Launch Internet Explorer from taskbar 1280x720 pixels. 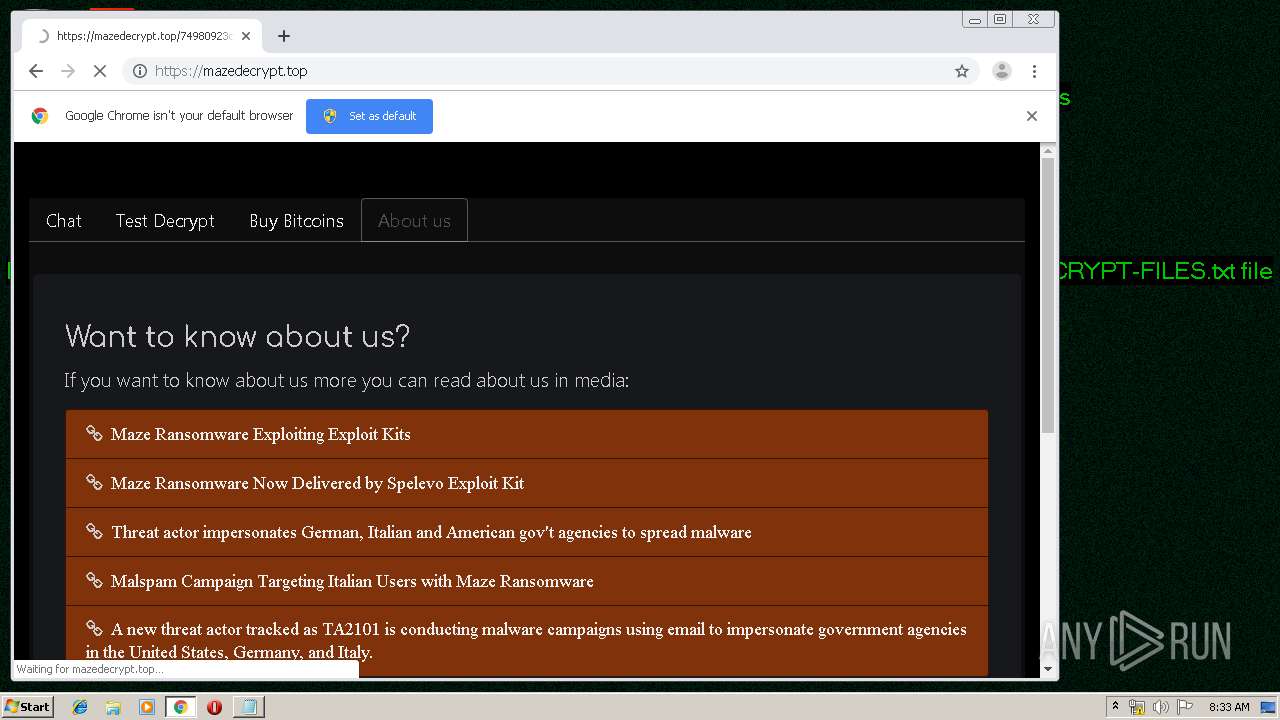pyautogui.click(x=80, y=707)
